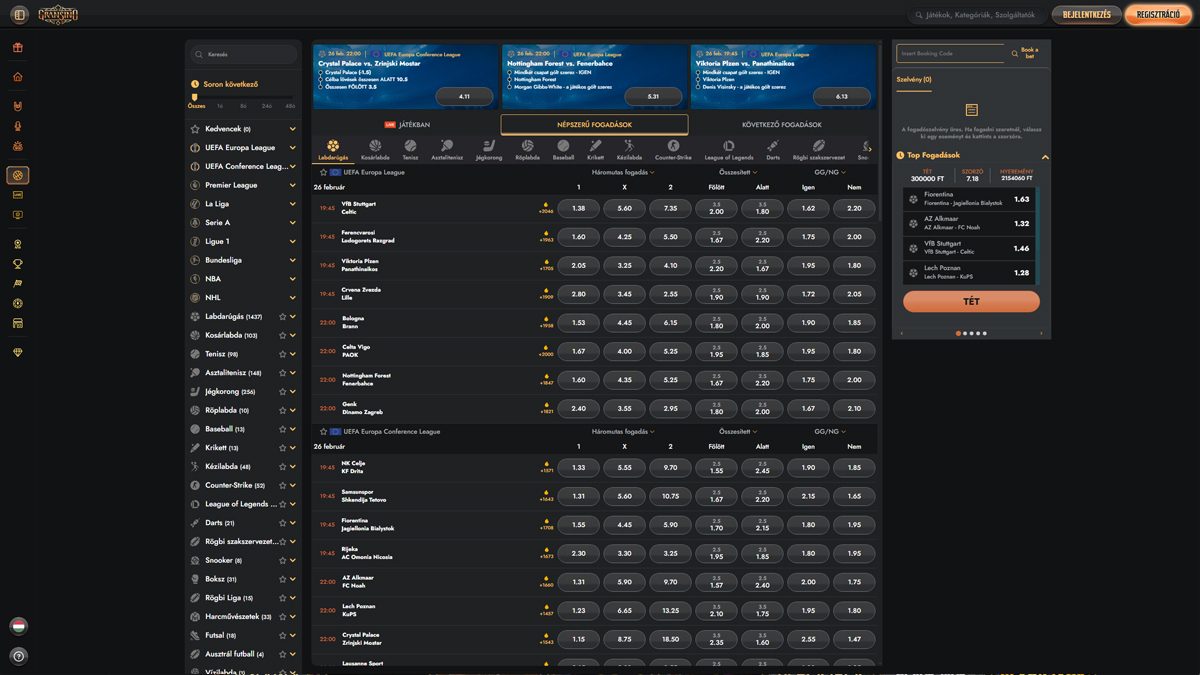Open the Háromutas fogadás dropdown
Screen dimensions: 1200x675
coord(623,172)
